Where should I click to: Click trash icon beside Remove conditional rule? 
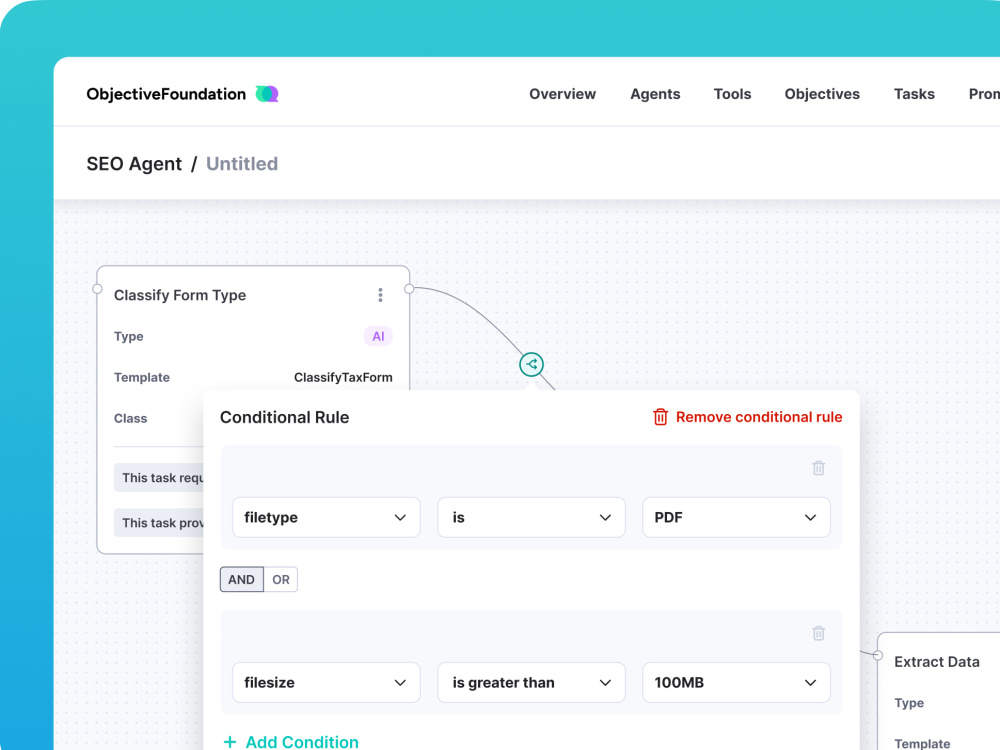coord(660,417)
